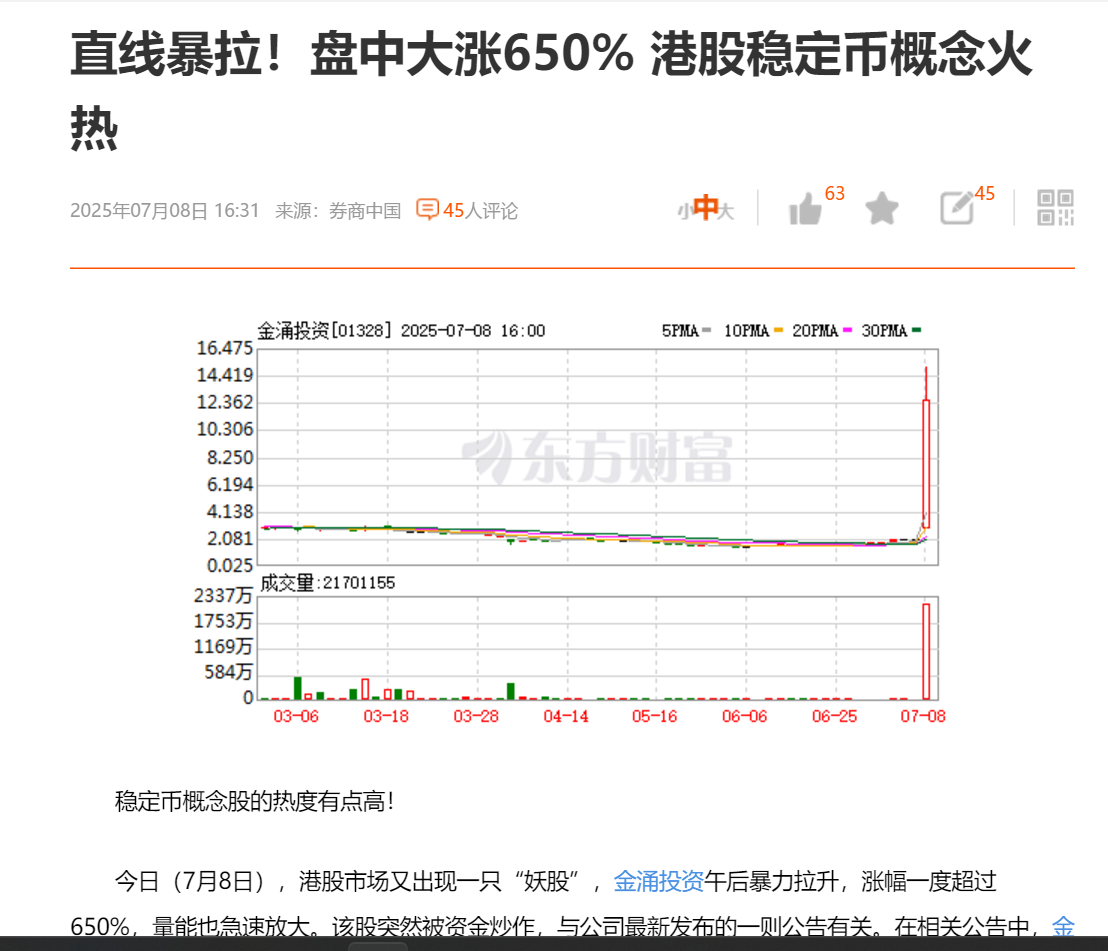This screenshot has height=951, width=1108.
Task: Click the 金涌投资 stock chart image
Action: click(570, 523)
